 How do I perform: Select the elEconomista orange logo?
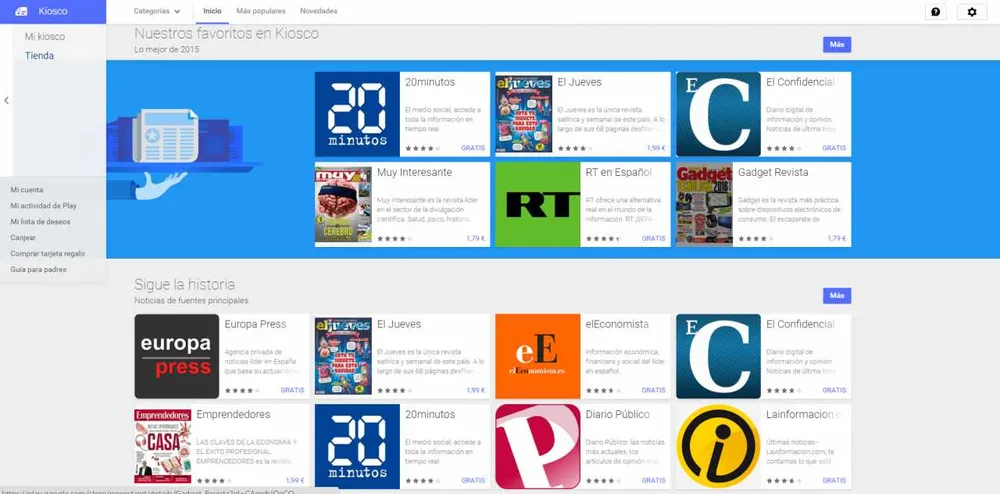[537, 356]
